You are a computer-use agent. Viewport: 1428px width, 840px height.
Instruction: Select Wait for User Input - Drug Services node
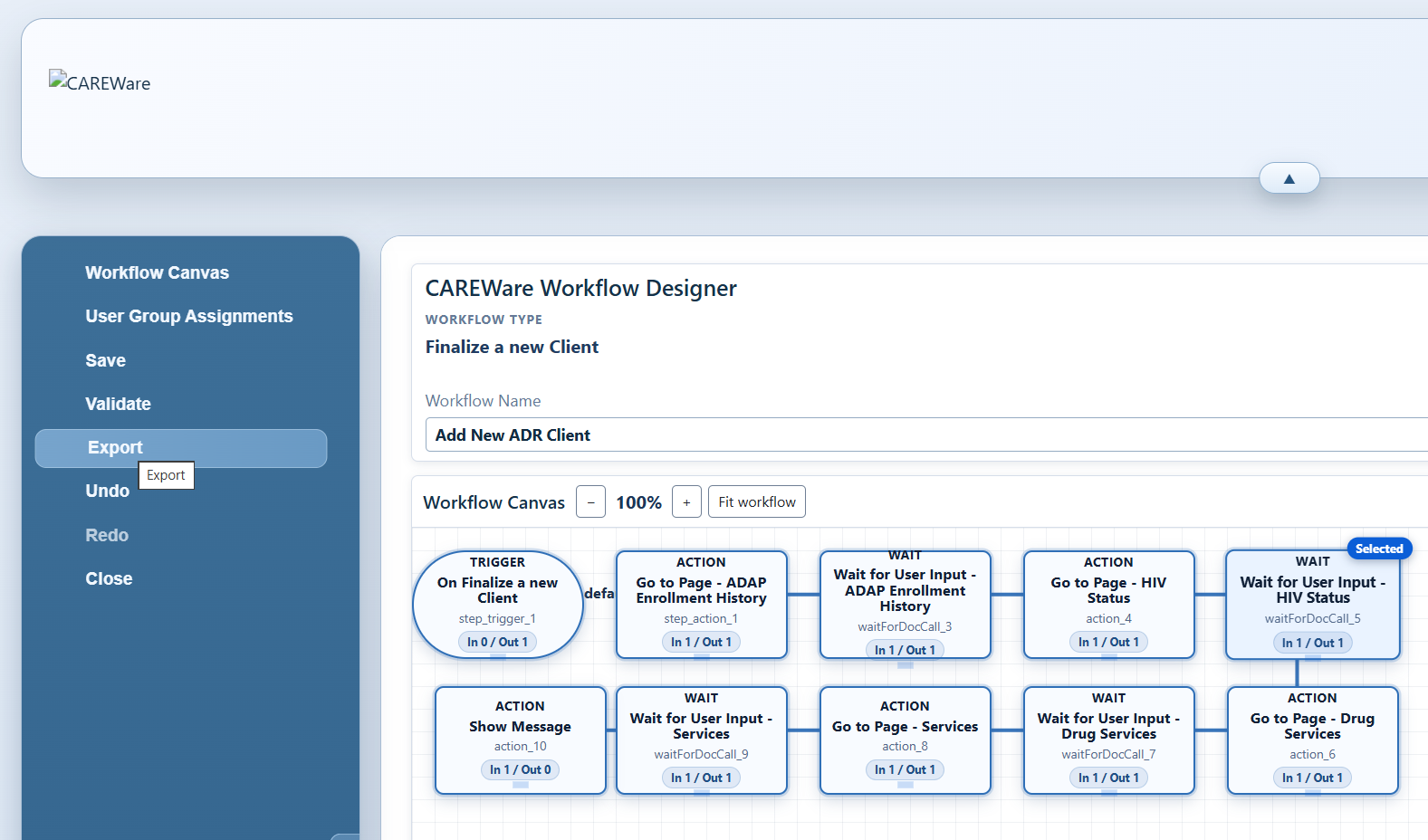(x=1109, y=740)
